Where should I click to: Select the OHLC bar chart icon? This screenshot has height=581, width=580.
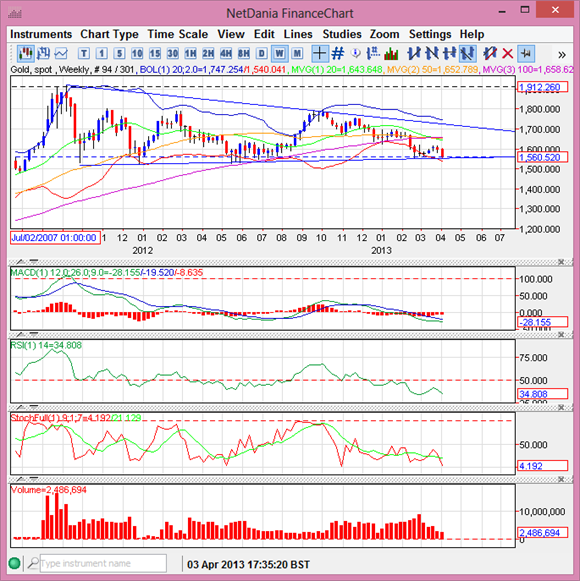pos(43,54)
